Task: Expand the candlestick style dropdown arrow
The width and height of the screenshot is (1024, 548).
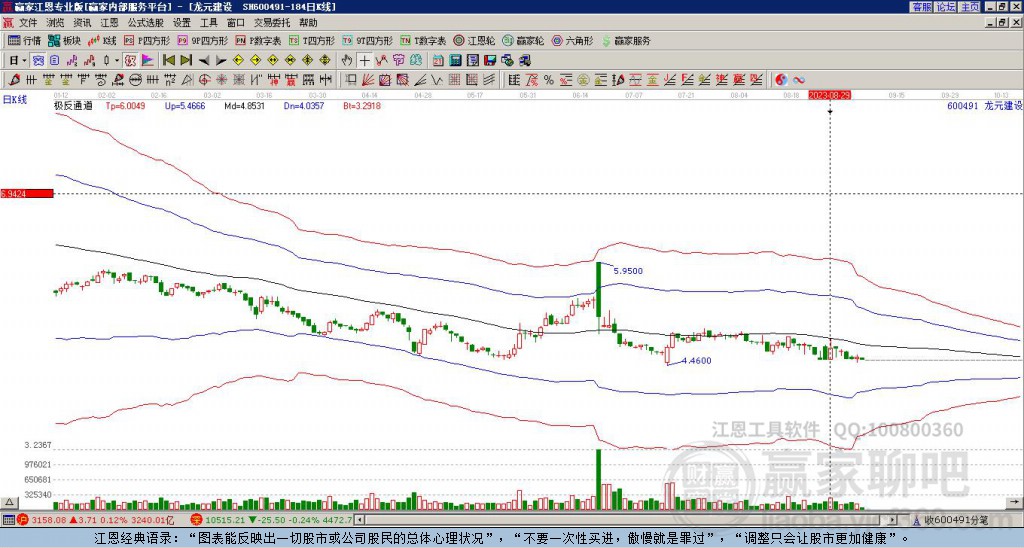Action: [117, 61]
